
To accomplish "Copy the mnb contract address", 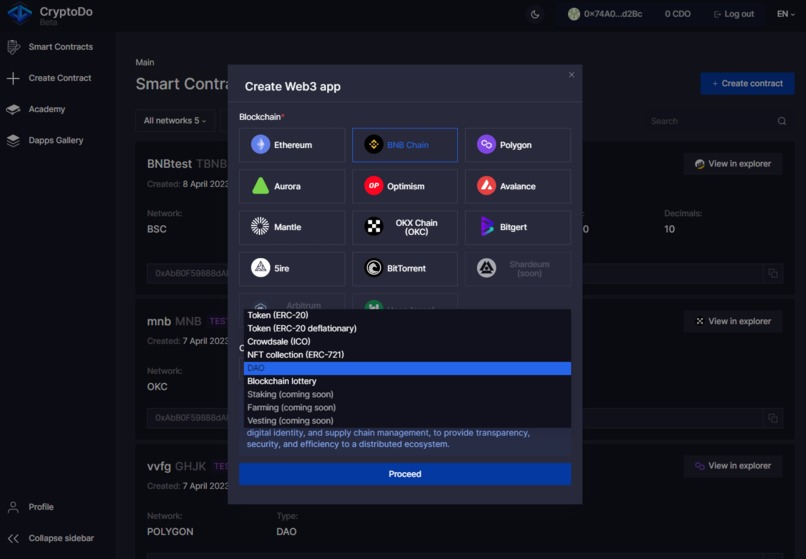I will coord(773,418).
